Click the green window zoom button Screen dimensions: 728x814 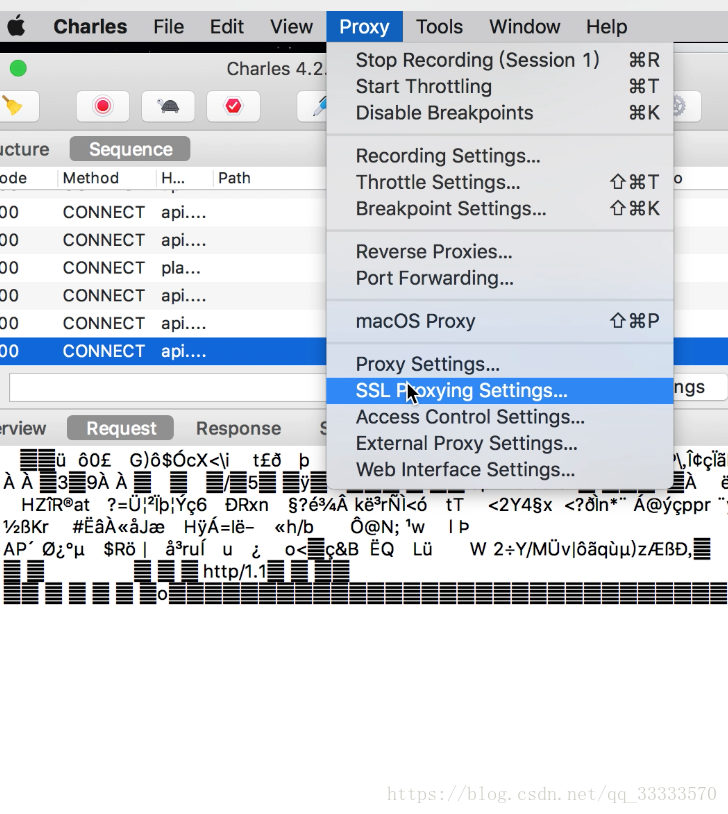(18, 69)
